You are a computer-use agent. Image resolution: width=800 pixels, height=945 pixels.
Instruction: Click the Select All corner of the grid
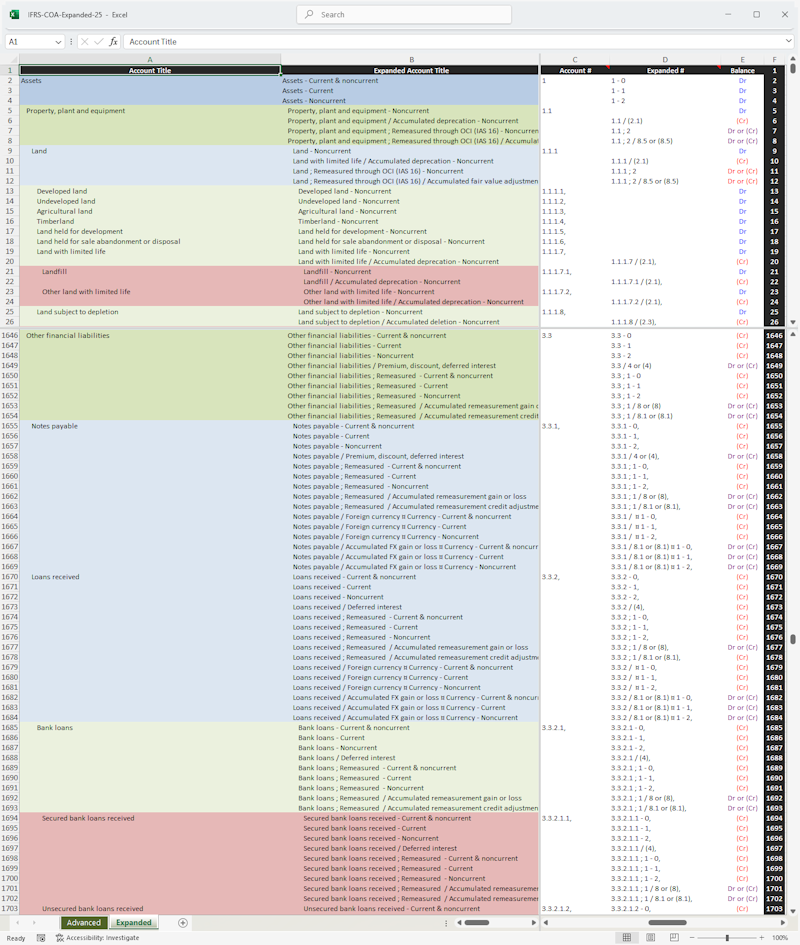pyautogui.click(x=11, y=60)
